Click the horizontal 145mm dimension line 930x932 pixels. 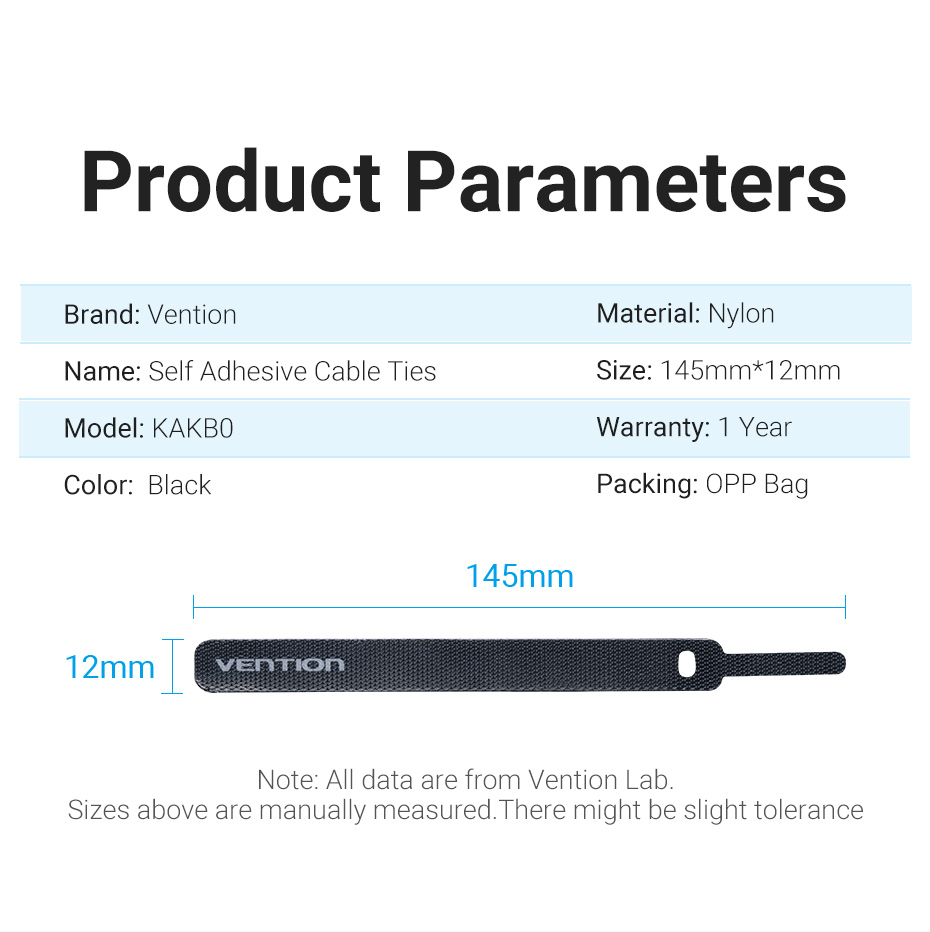pos(519,606)
